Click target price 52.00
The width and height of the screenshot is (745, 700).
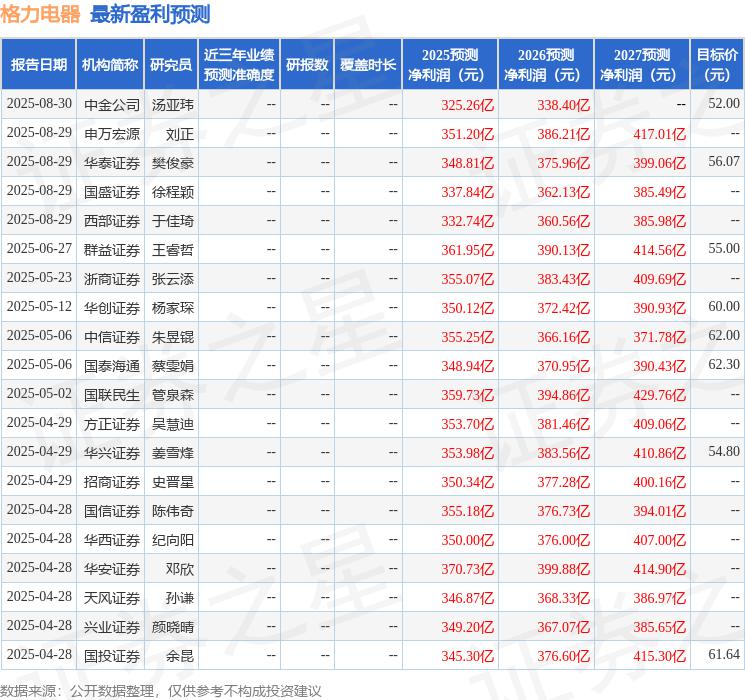click(x=724, y=103)
